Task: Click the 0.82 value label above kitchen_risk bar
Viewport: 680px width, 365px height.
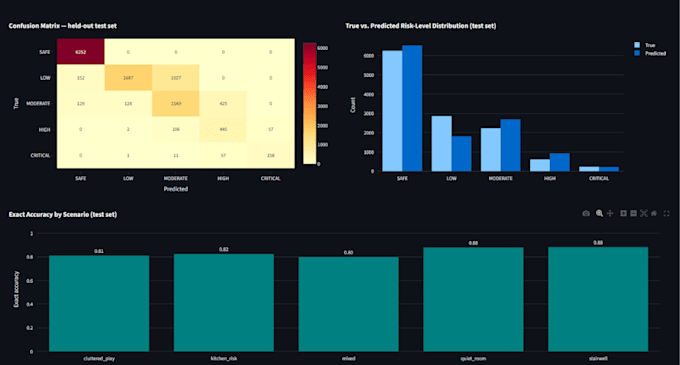Action: 224,249
